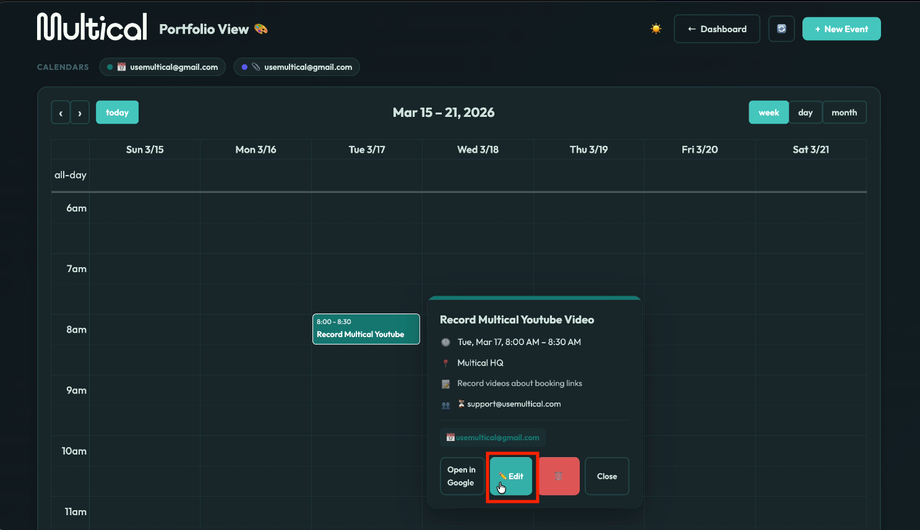
Task: Switch to month view
Action: [844, 113]
